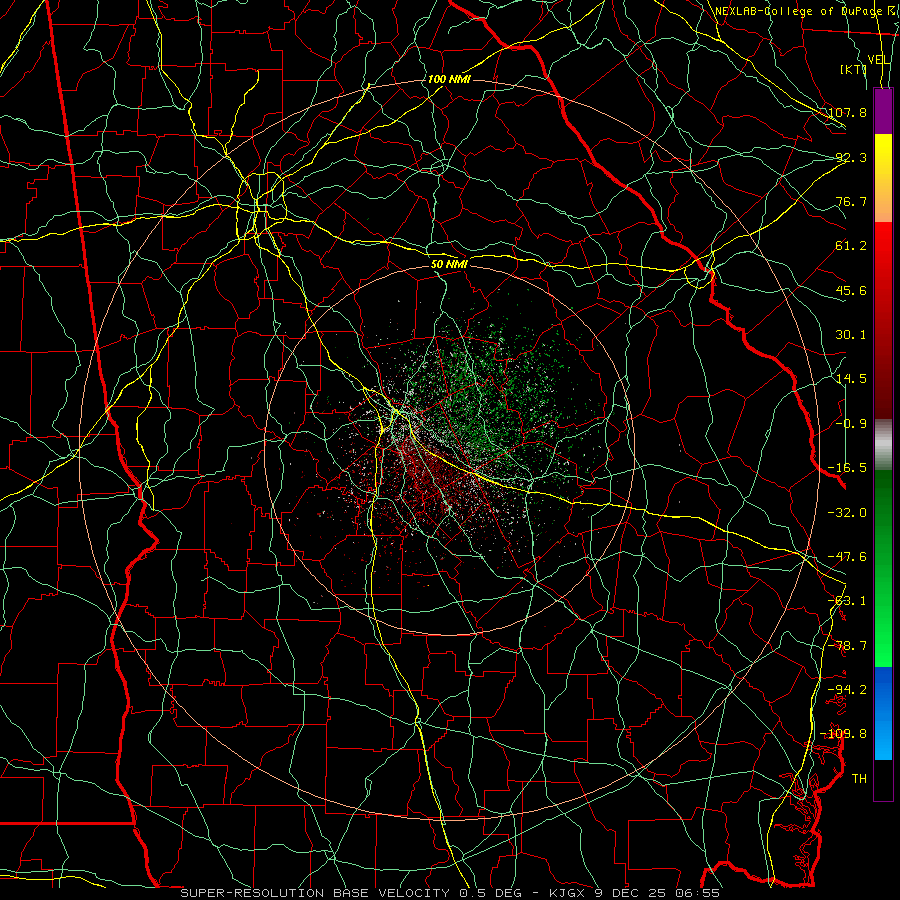The image size is (900, 900).
Task: Click the [KT] units label
Action: tap(853, 69)
